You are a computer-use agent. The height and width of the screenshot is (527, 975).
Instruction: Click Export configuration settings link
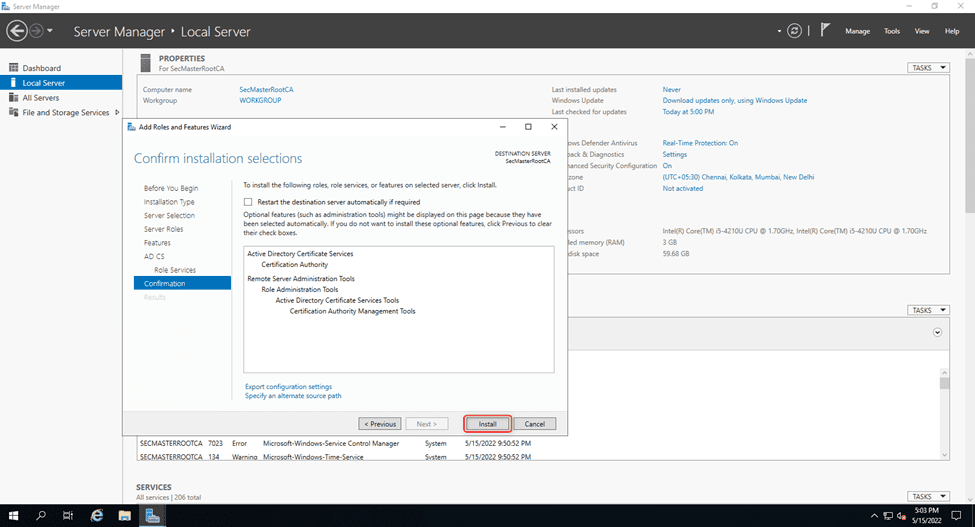(289, 387)
